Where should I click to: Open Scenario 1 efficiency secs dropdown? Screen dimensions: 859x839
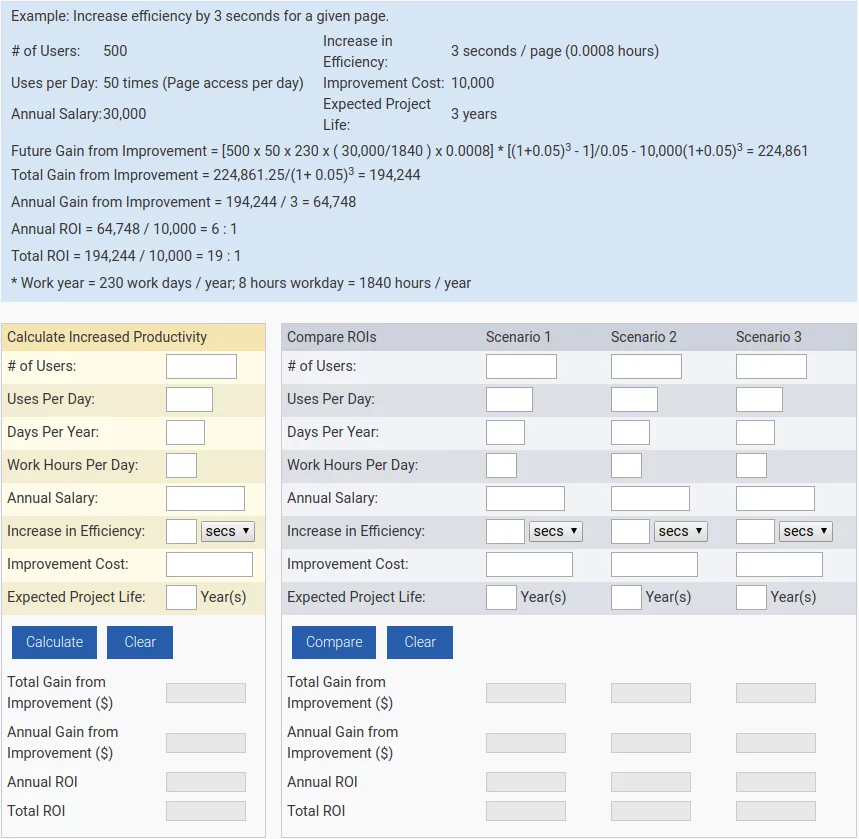(x=556, y=532)
